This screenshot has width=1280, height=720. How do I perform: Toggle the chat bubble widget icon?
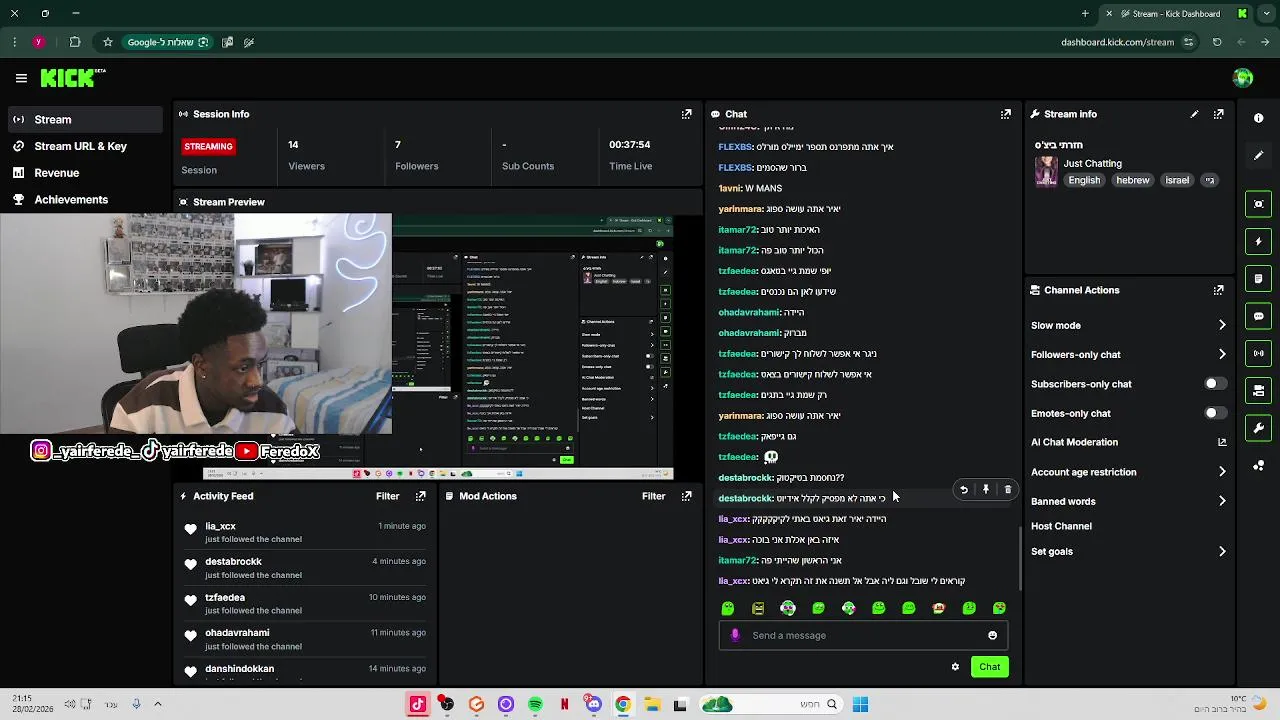click(1259, 316)
